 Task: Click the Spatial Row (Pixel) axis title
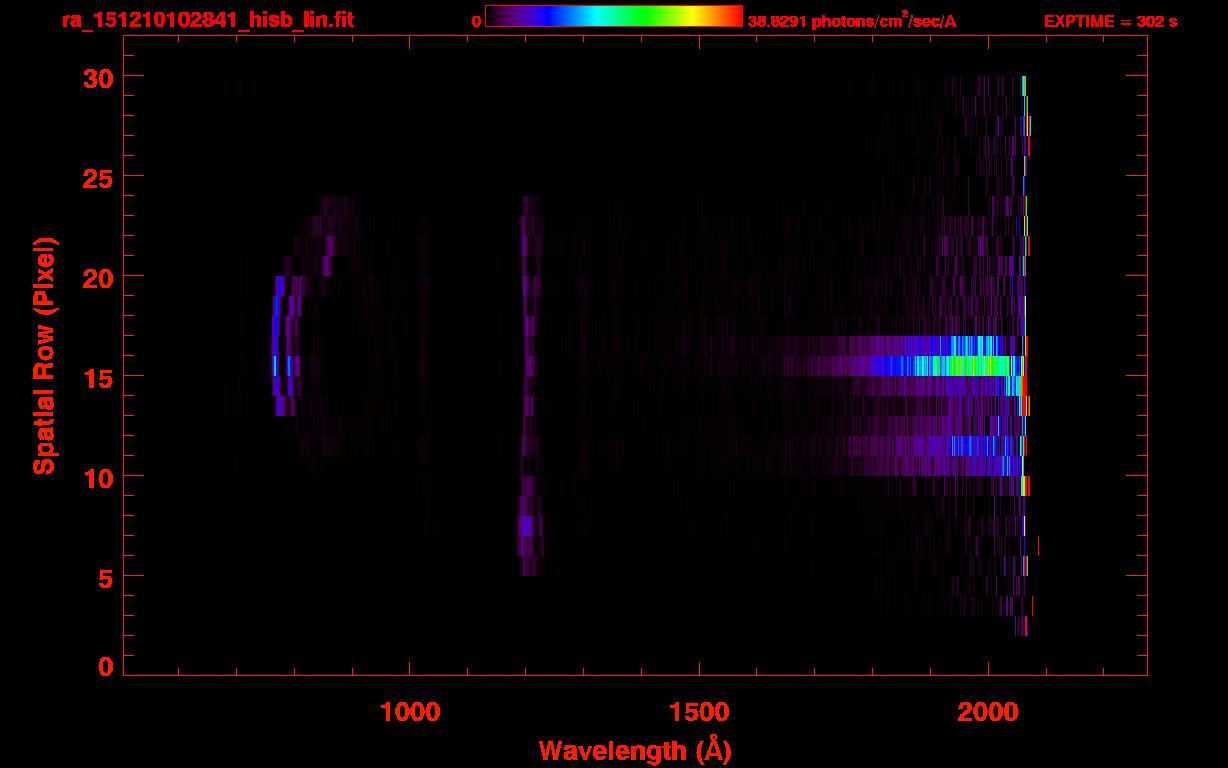pyautogui.click(x=43, y=356)
